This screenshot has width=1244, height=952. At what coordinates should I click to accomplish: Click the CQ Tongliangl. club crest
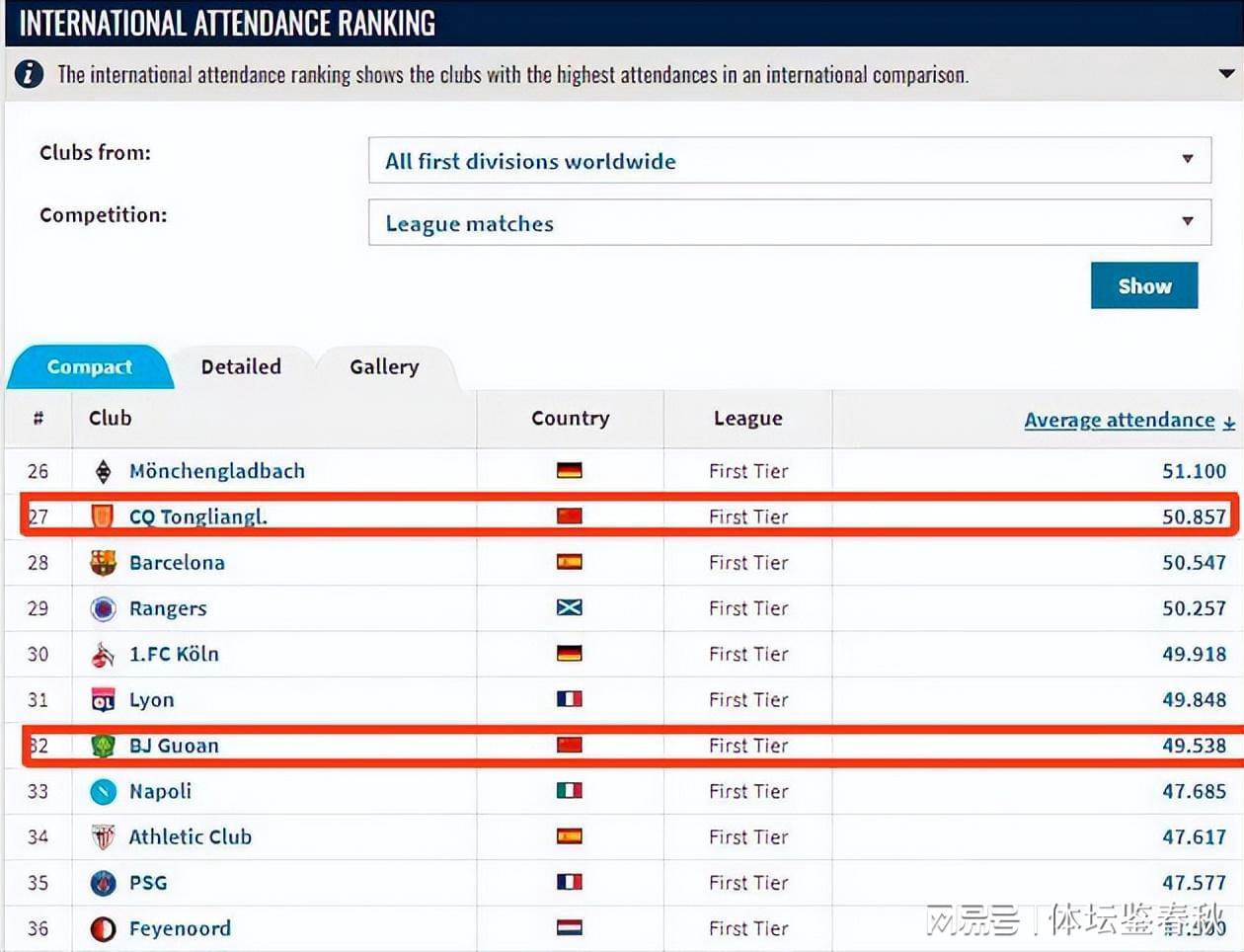103,516
